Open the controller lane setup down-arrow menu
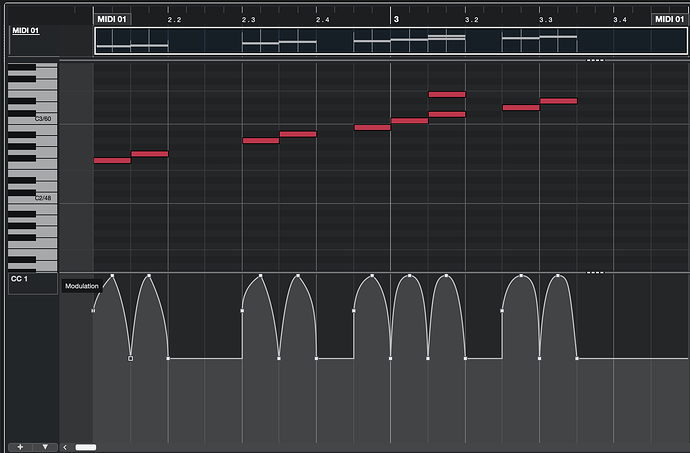 45,447
